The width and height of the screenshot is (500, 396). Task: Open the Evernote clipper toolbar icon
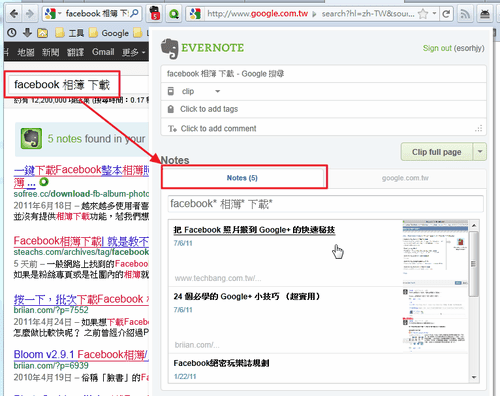[154, 14]
